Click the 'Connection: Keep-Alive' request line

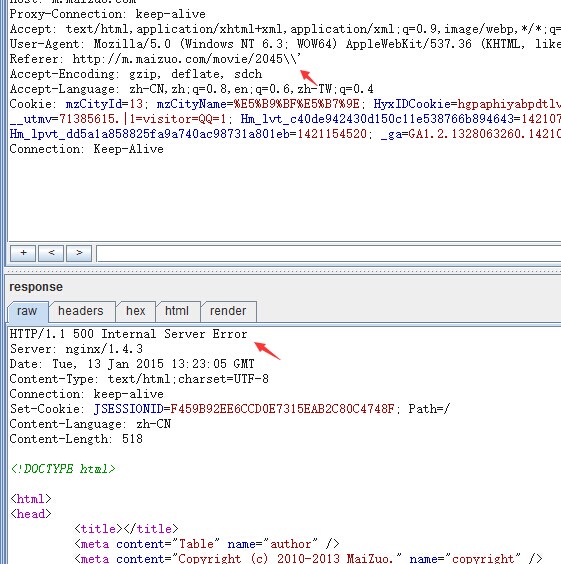tap(87, 149)
